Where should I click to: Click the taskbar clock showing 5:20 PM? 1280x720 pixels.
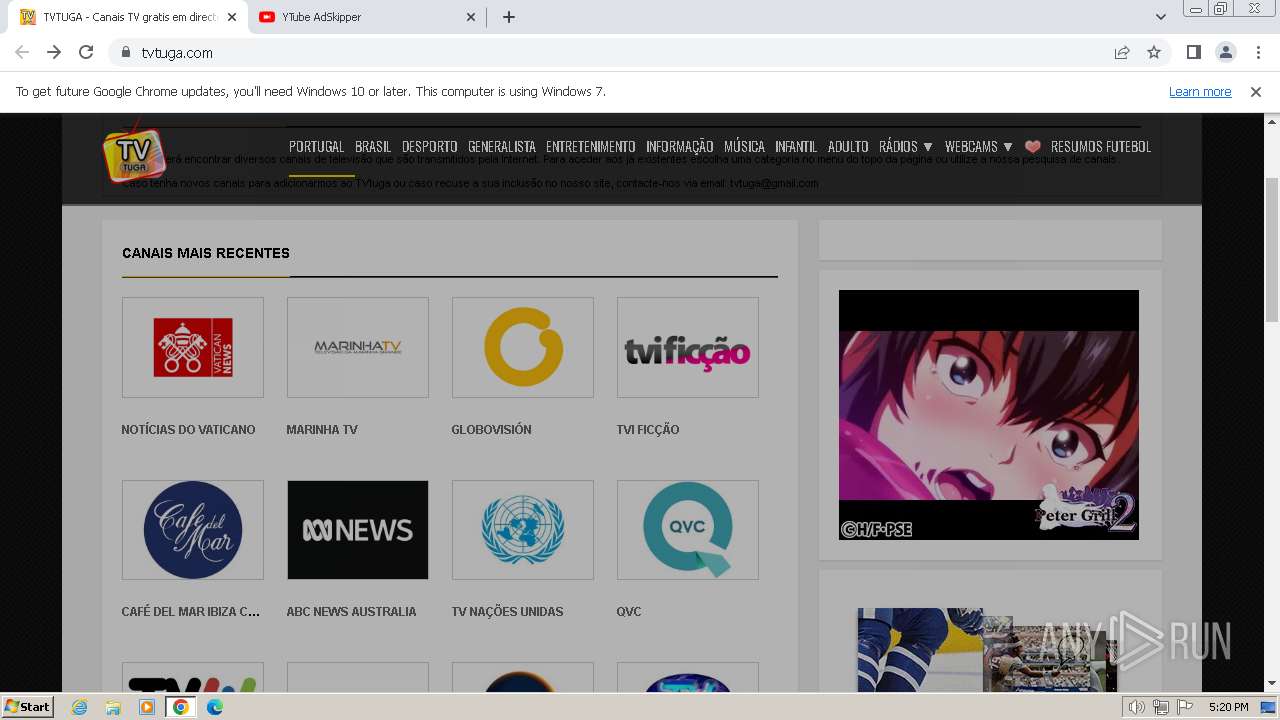(x=1228, y=707)
